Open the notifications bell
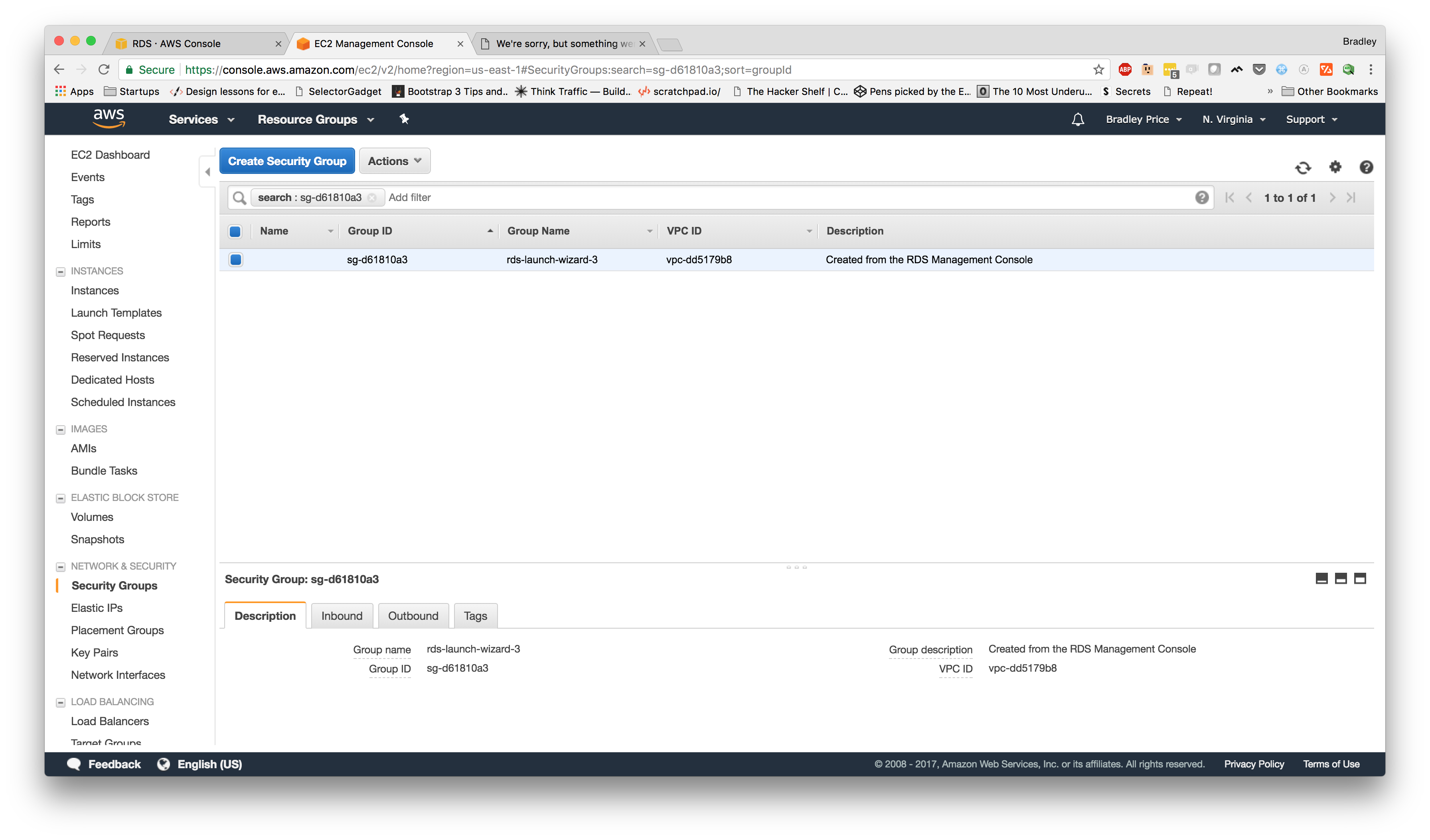The width and height of the screenshot is (1430, 840). point(1078,119)
